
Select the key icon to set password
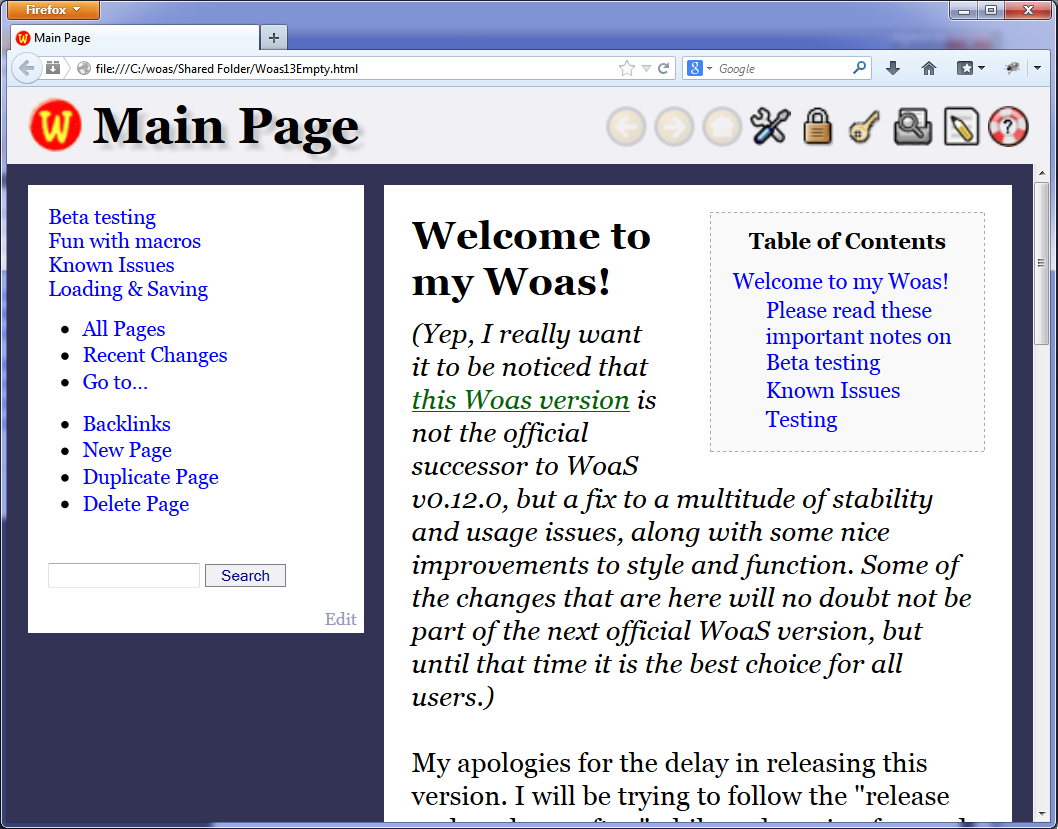tap(864, 127)
